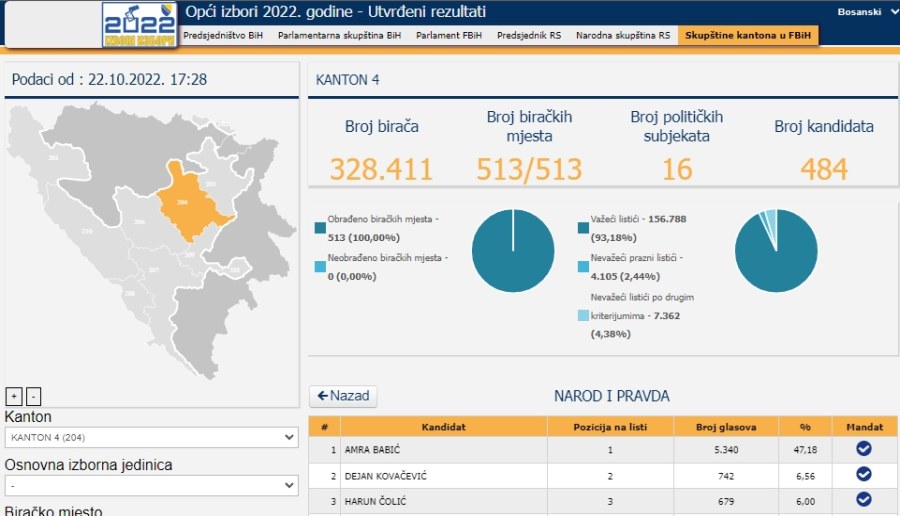This screenshot has width=900, height=516.
Task: Click the polling stations pie chart
Action: point(513,251)
